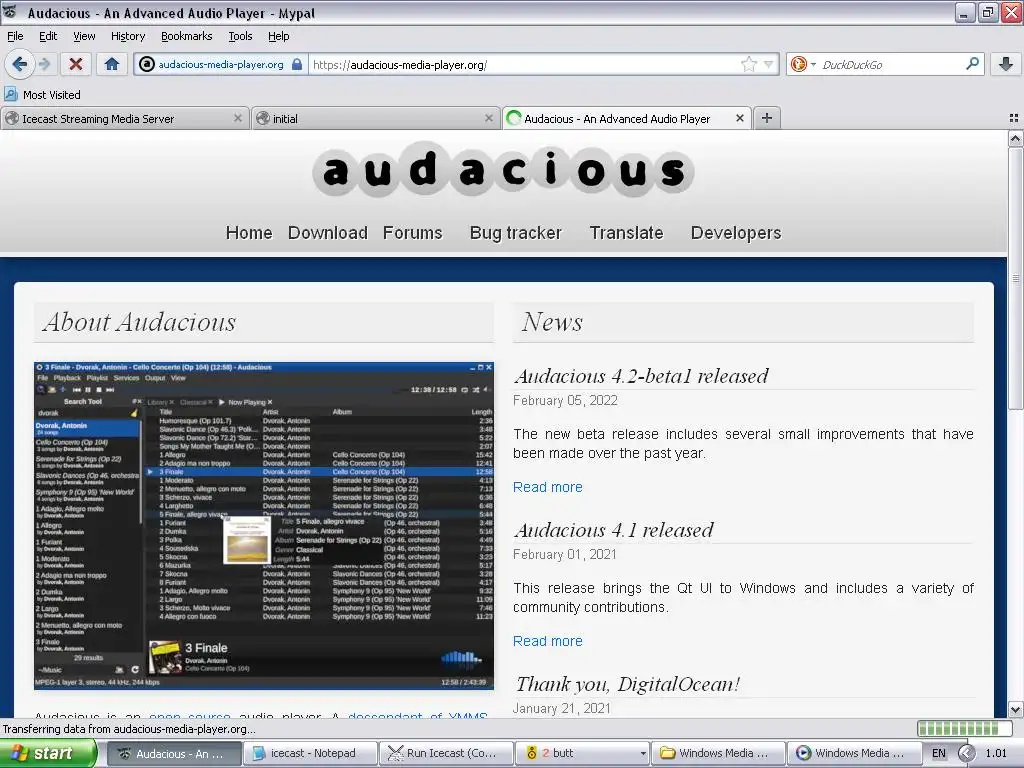This screenshot has height=768, width=1024.
Task: Open the File menu
Action: click(x=15, y=36)
